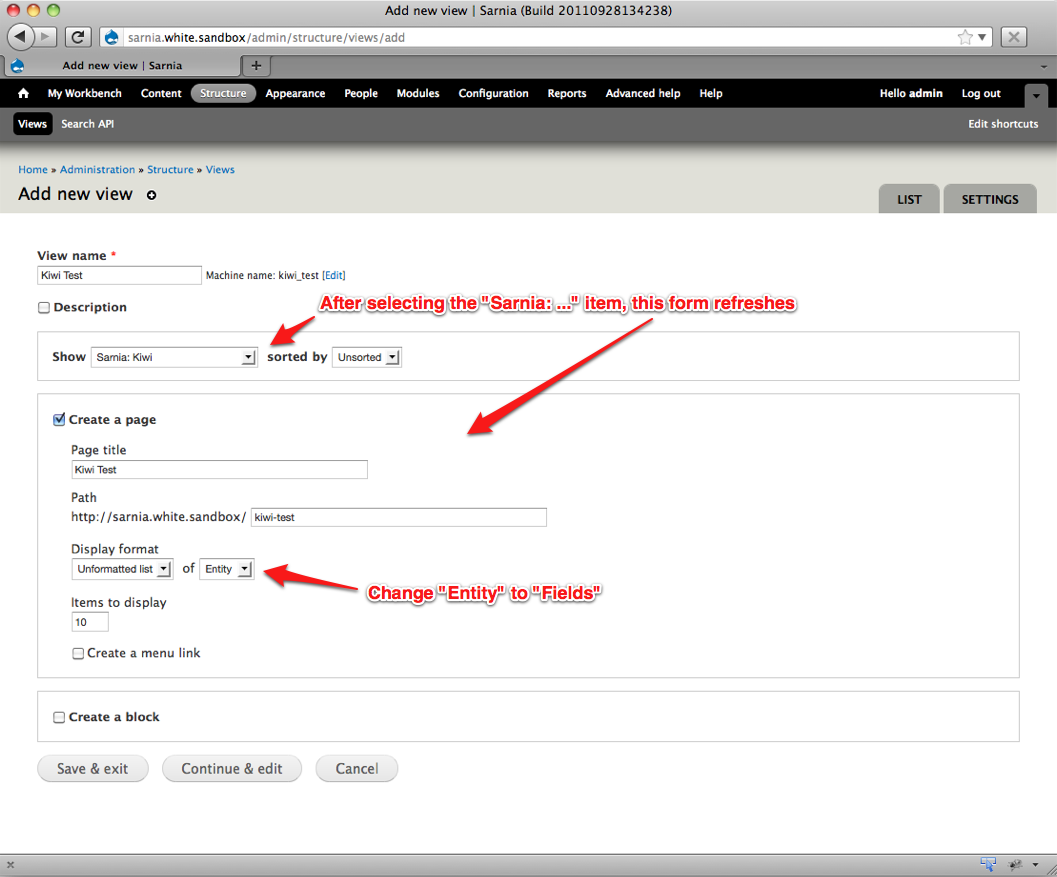
Task: Click Continue & edit button
Action: [232, 768]
